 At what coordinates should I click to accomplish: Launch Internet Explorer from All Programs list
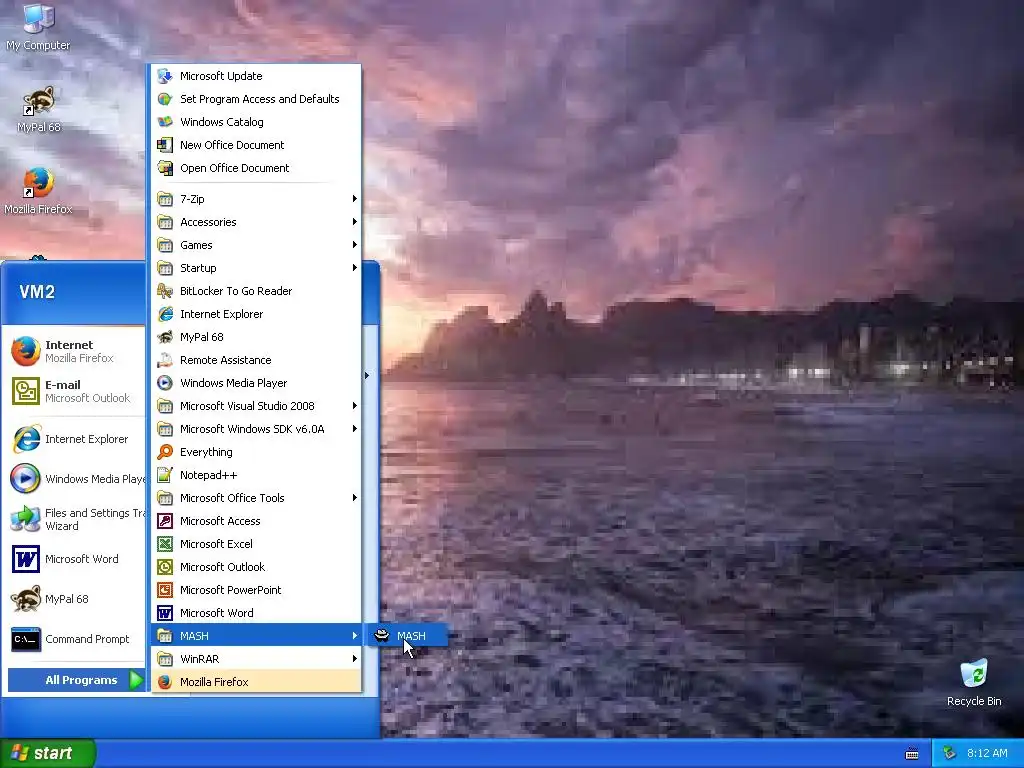pos(256,314)
